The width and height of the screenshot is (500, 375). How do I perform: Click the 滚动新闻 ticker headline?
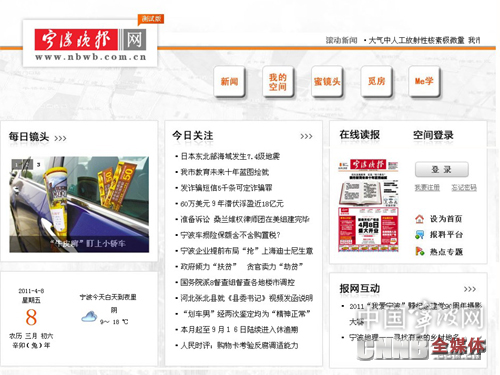coord(424,40)
